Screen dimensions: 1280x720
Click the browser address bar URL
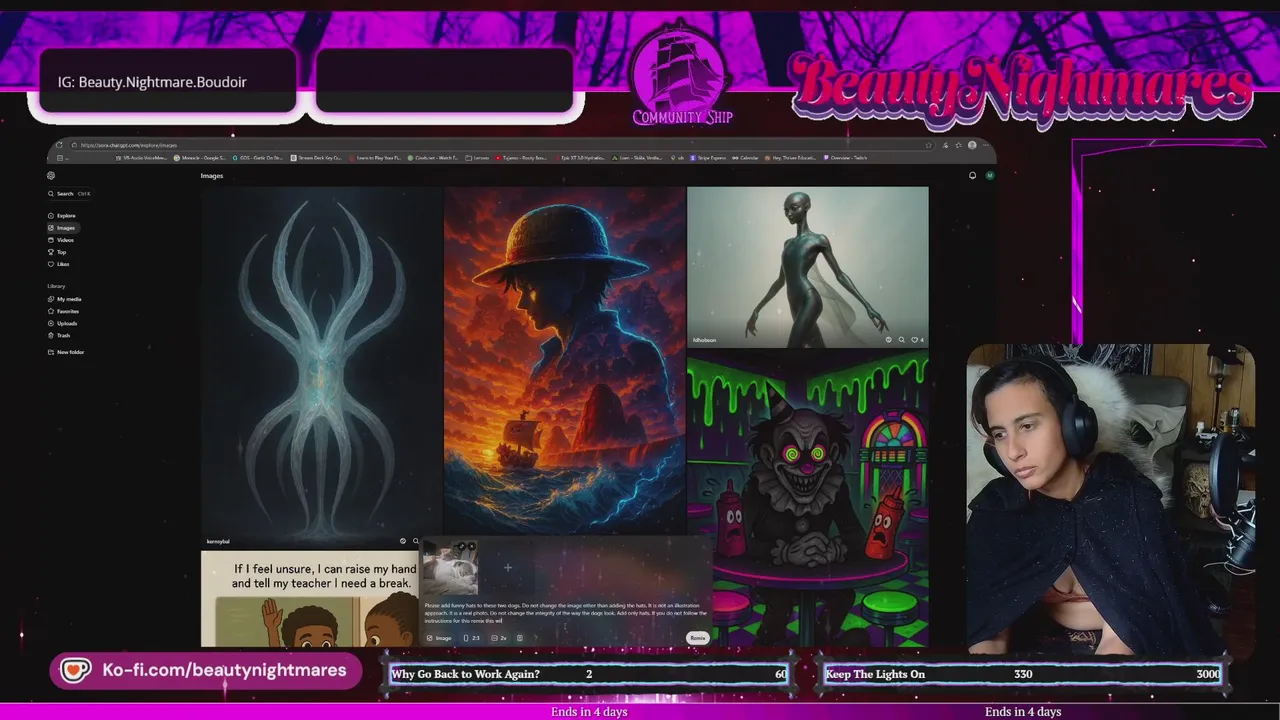click(x=129, y=145)
